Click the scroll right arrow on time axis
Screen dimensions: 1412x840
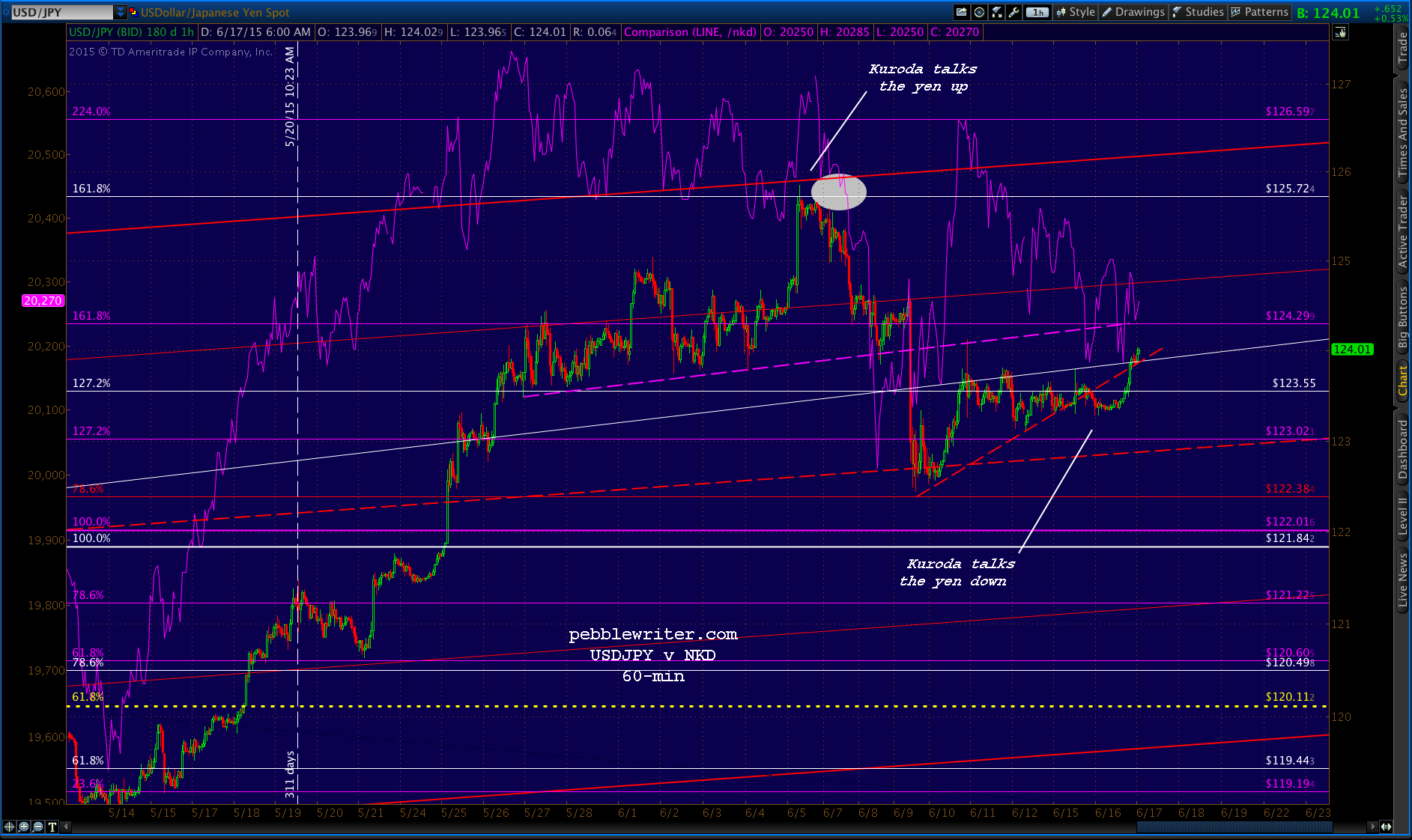pyautogui.click(x=1372, y=827)
